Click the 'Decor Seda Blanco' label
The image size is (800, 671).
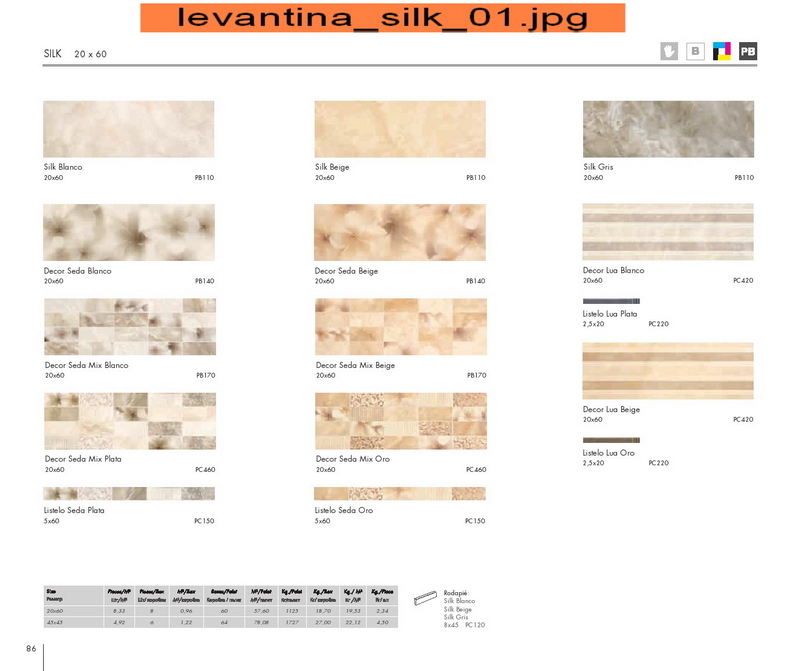pos(78,271)
